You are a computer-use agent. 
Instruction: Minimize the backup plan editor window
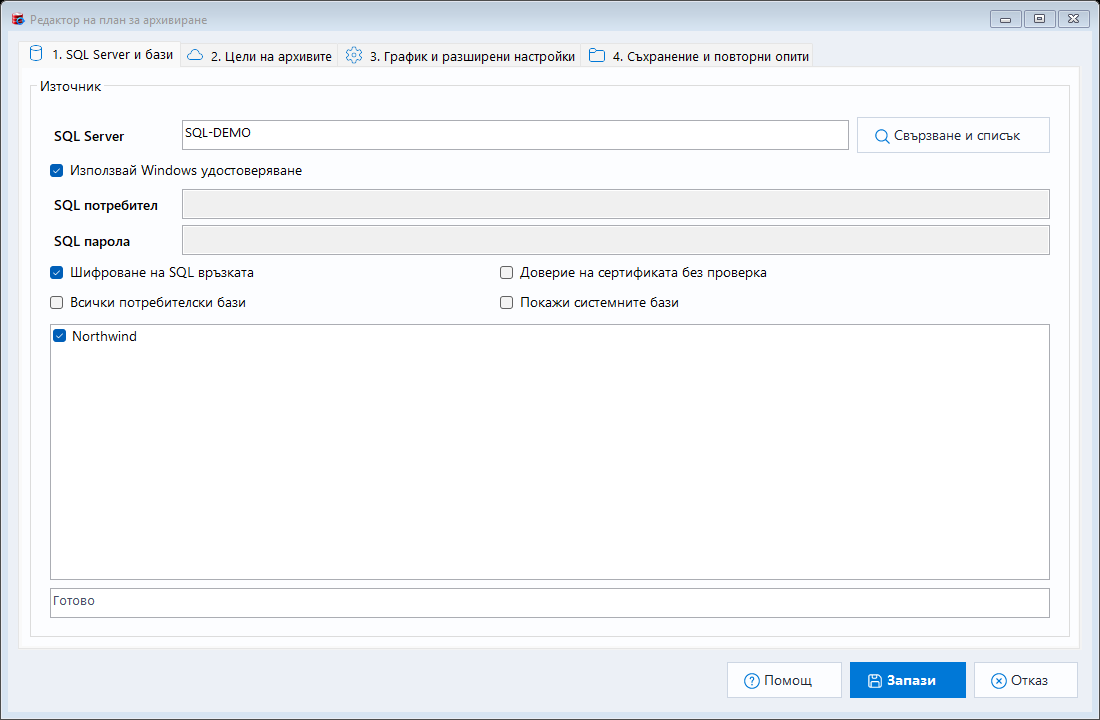click(1005, 19)
